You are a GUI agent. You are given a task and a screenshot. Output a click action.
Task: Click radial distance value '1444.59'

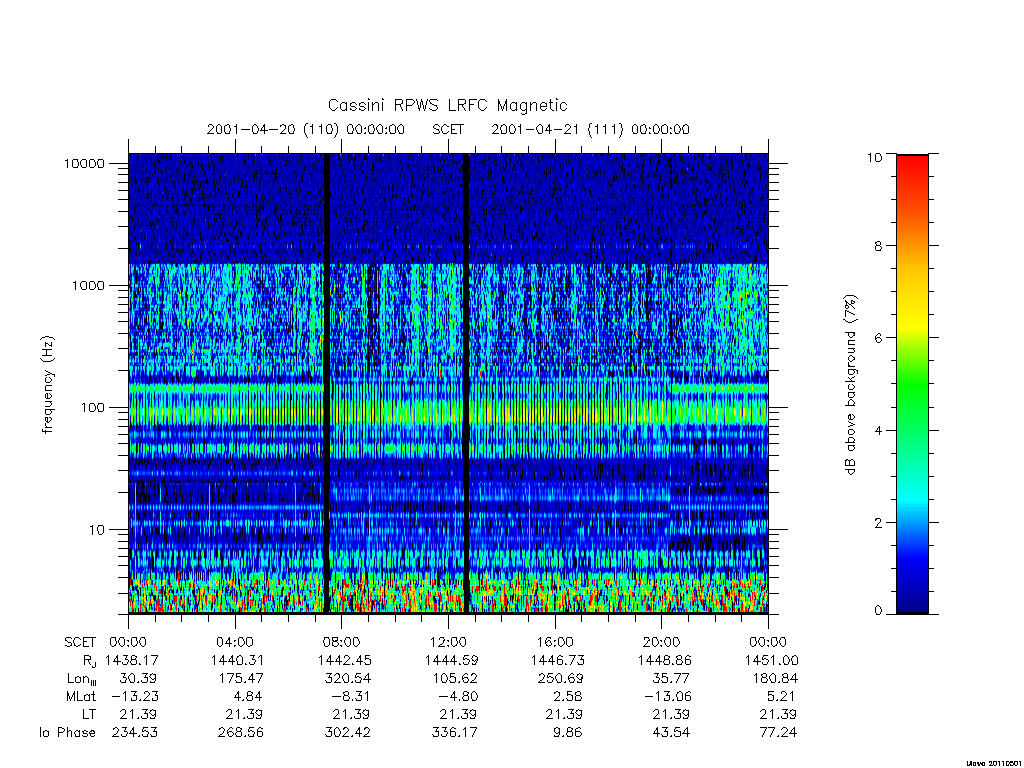pos(451,660)
